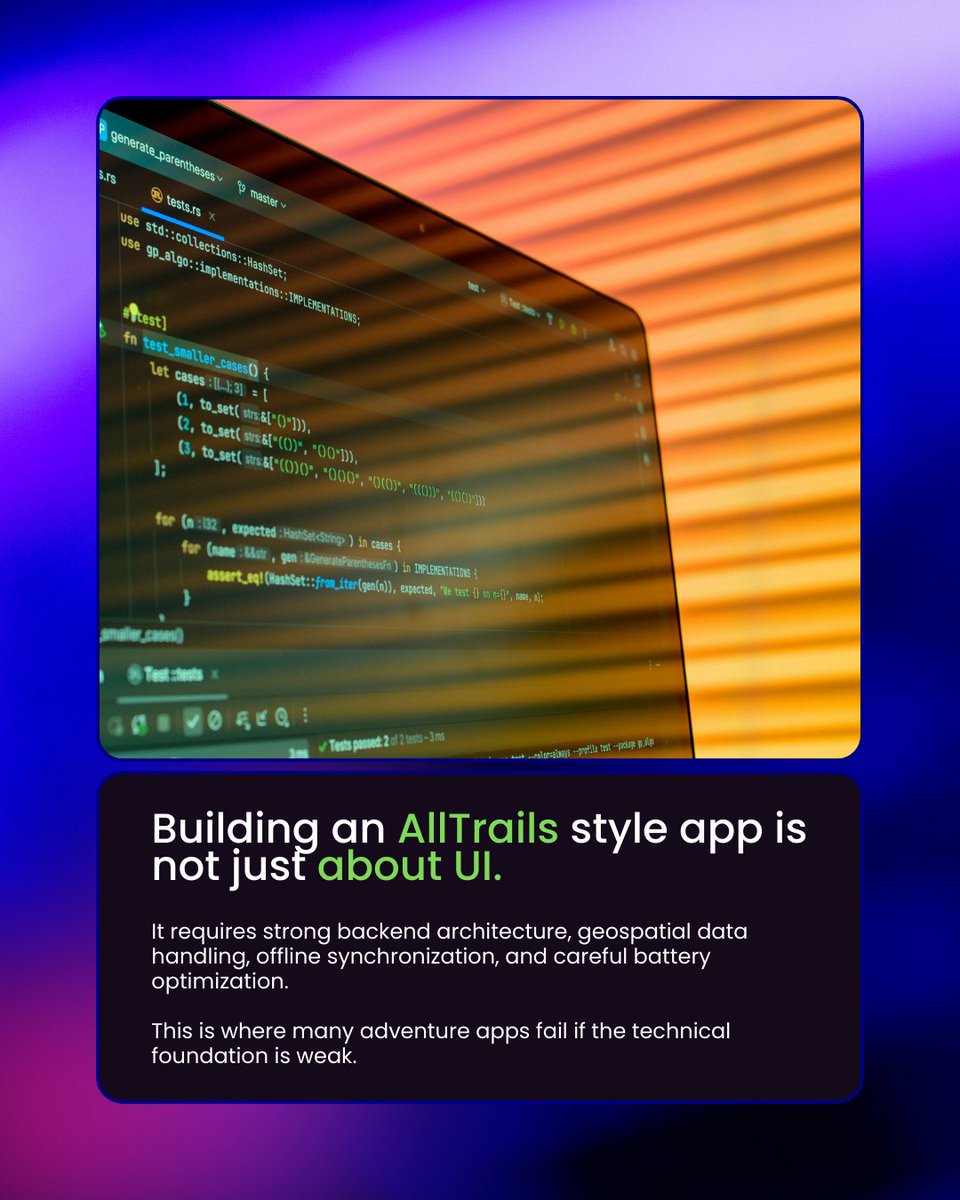Viewport: 960px width, 1200px height.
Task: Click the run gutter icon beside fn test_smaller_cases
Action: tap(103, 331)
